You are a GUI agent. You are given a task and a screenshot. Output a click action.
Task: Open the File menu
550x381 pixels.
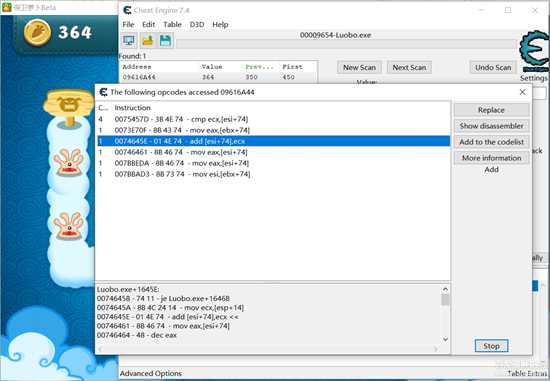[128, 25]
